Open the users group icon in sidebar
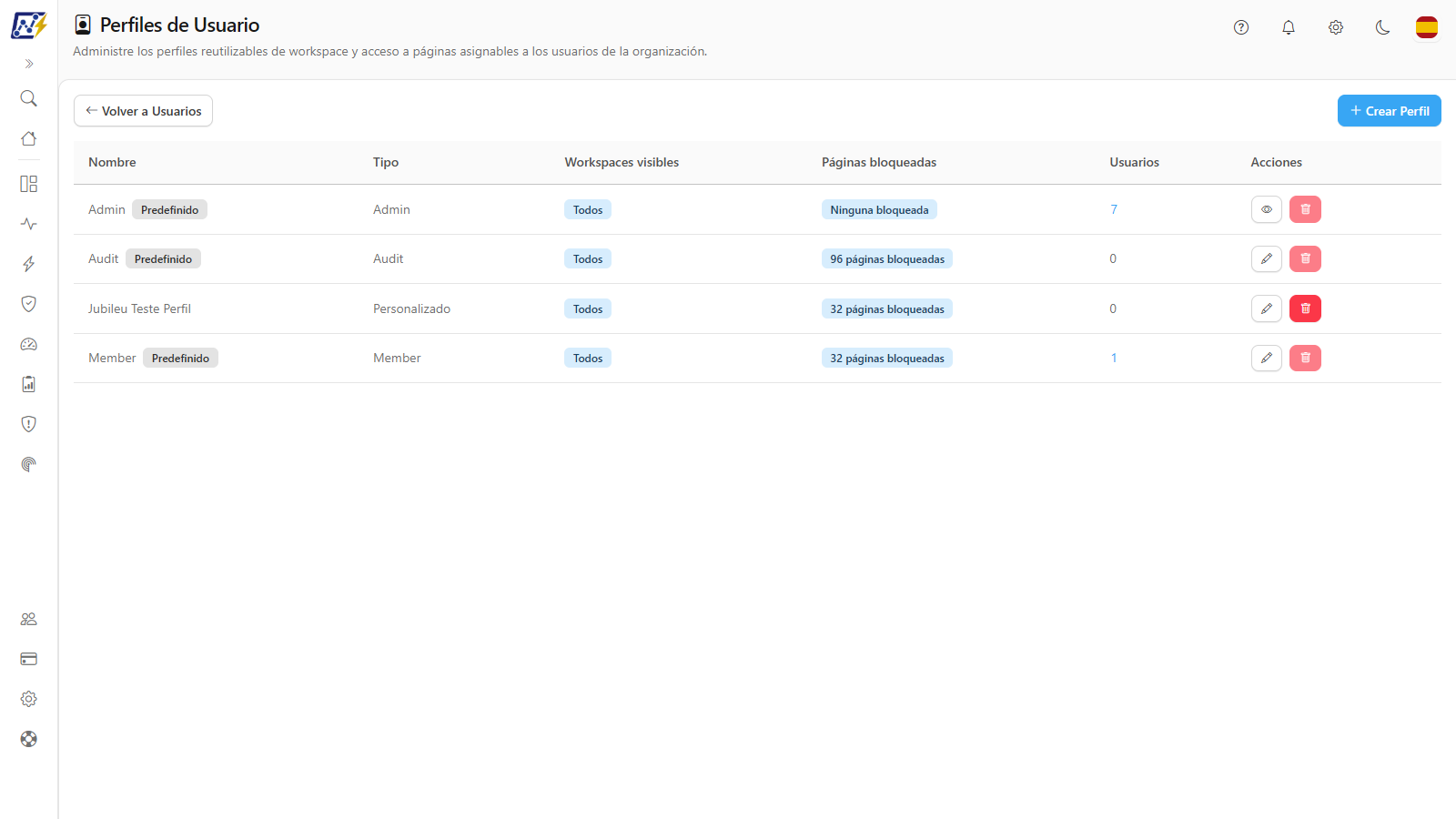 [x=28, y=619]
